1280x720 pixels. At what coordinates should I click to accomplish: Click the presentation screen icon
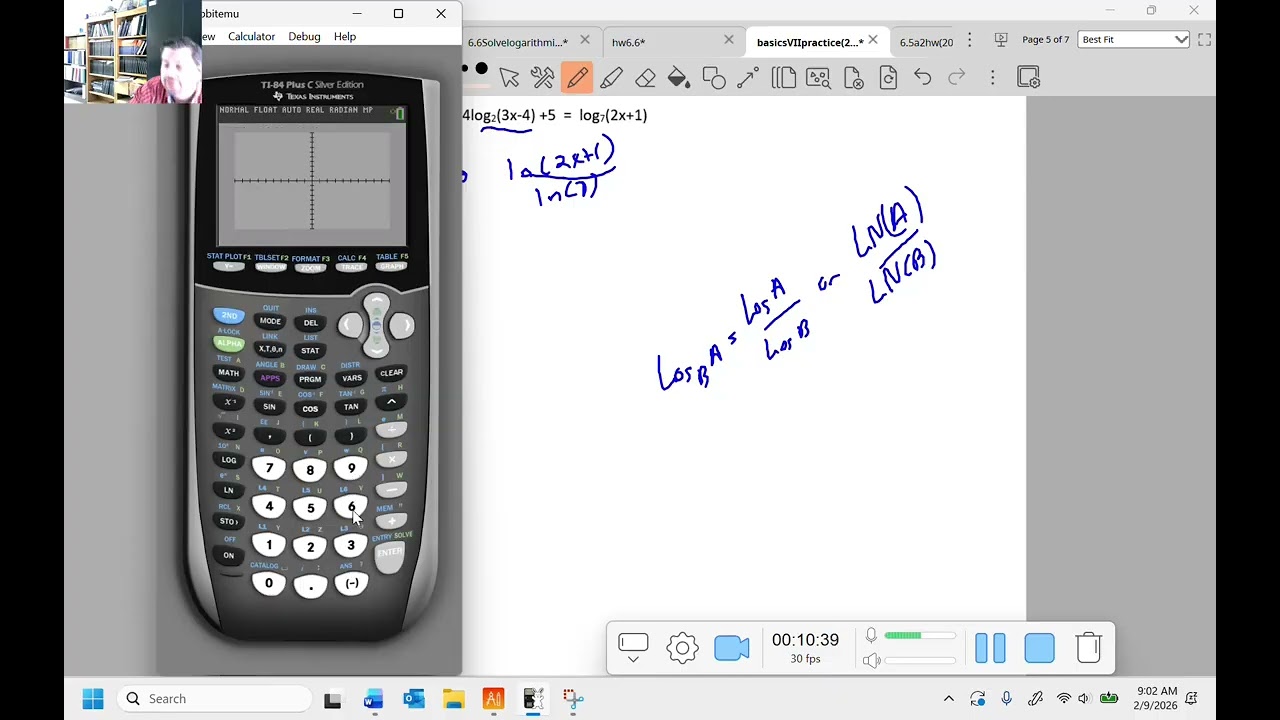pos(1001,40)
